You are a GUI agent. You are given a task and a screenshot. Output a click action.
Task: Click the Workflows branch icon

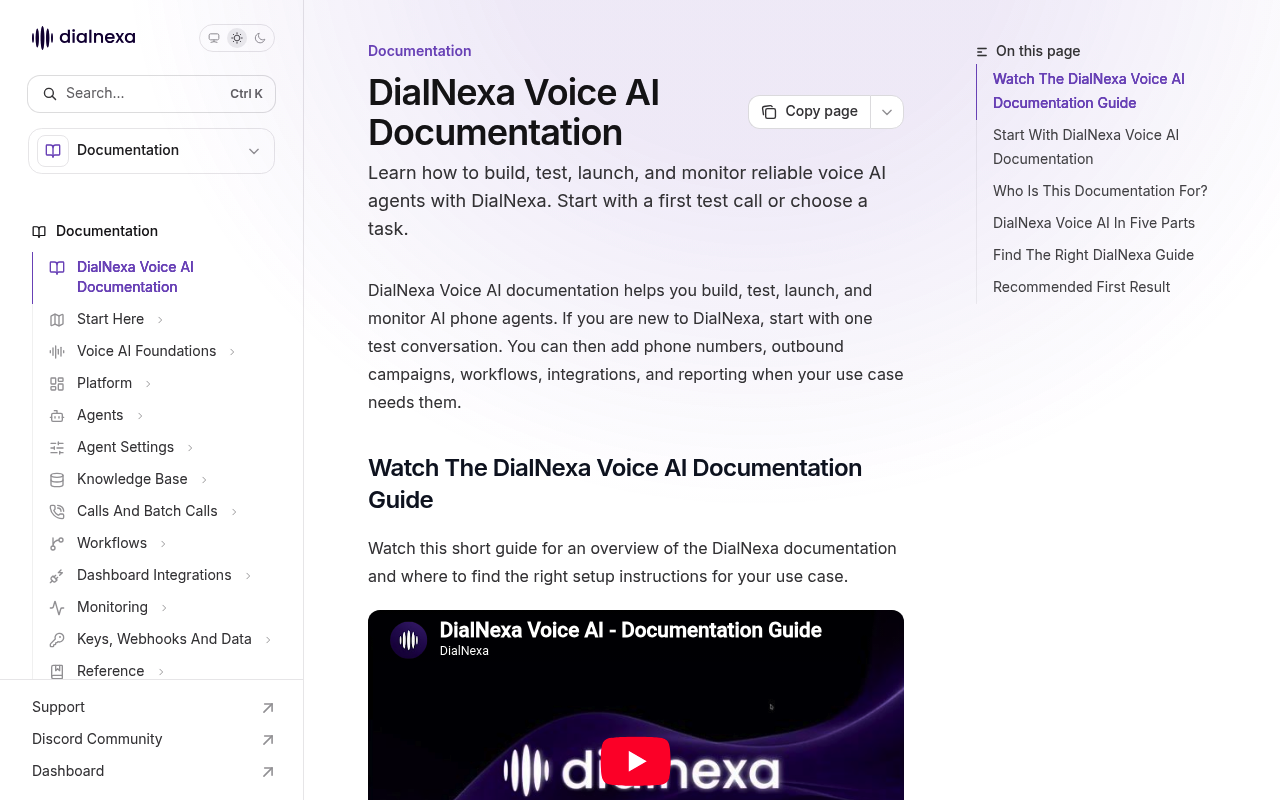pyautogui.click(x=57, y=543)
